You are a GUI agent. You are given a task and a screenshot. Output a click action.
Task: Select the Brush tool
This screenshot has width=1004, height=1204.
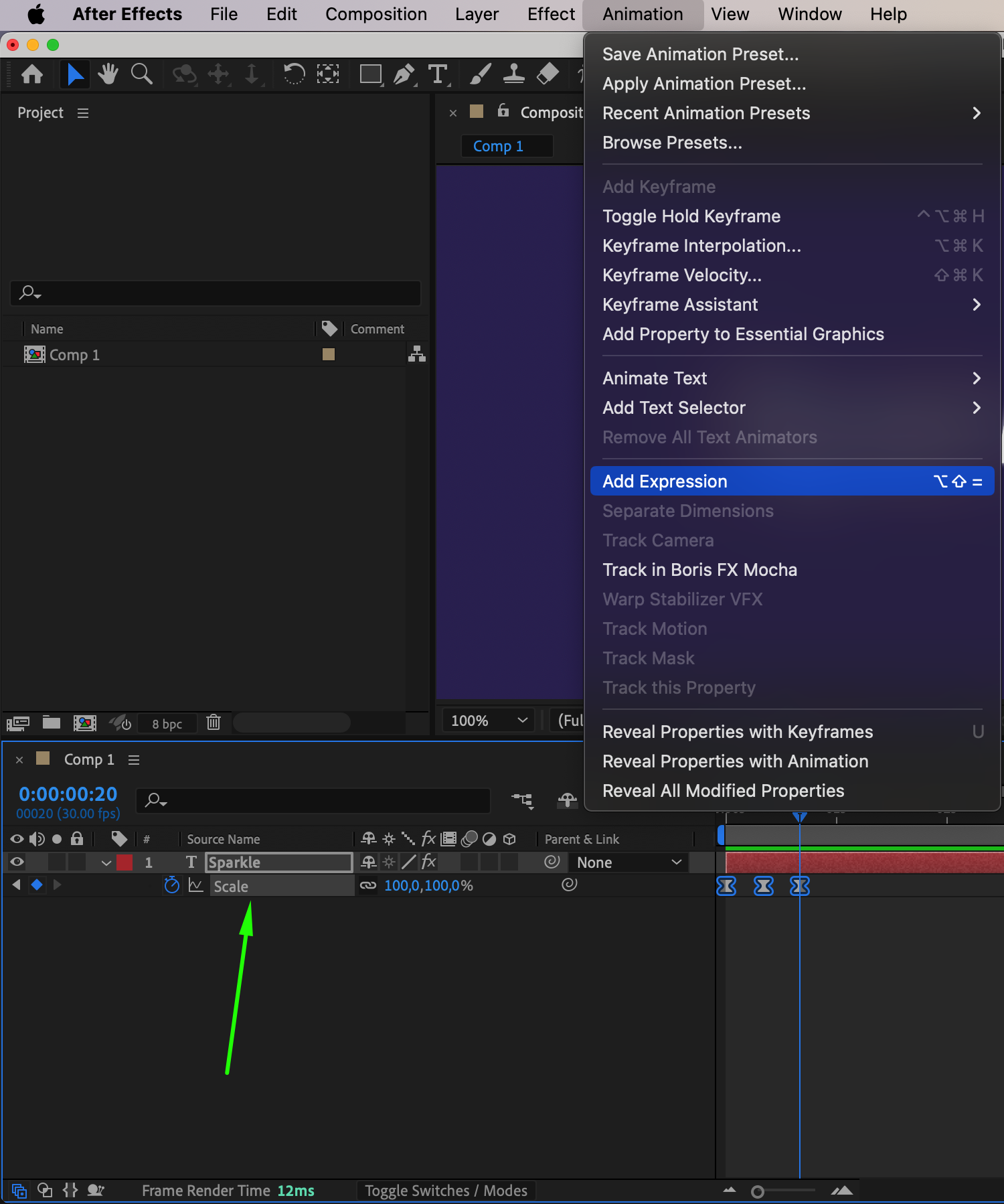tap(480, 74)
